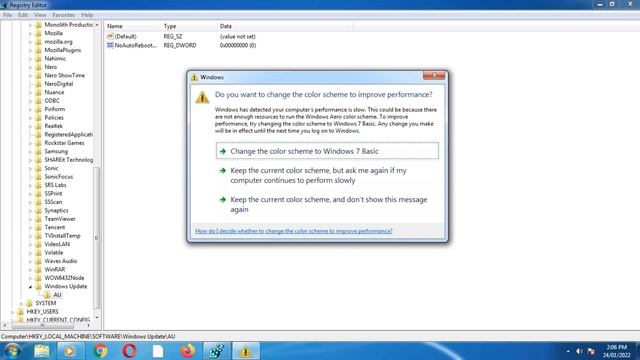Select the SRS Labs key
640x360 pixels.
pos(55,185)
